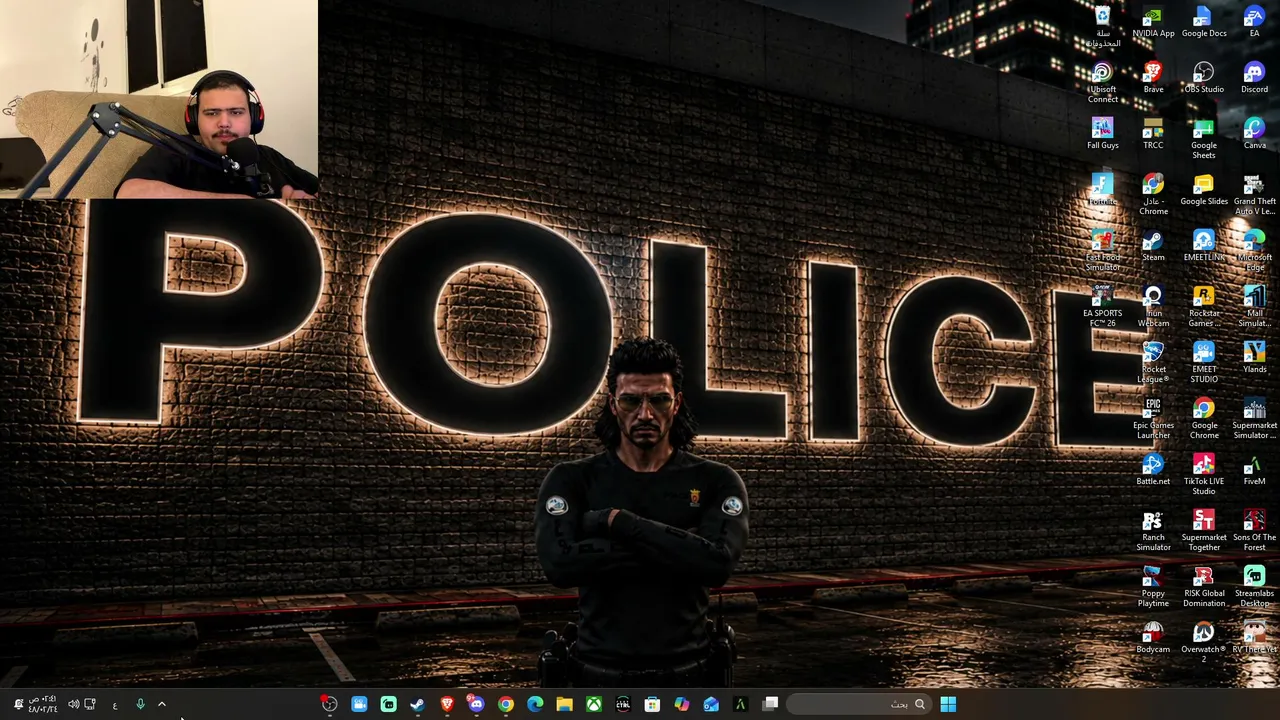Image resolution: width=1280 pixels, height=720 pixels.
Task: Select the Fall Guys desktop icon
Action: [x=1103, y=134]
